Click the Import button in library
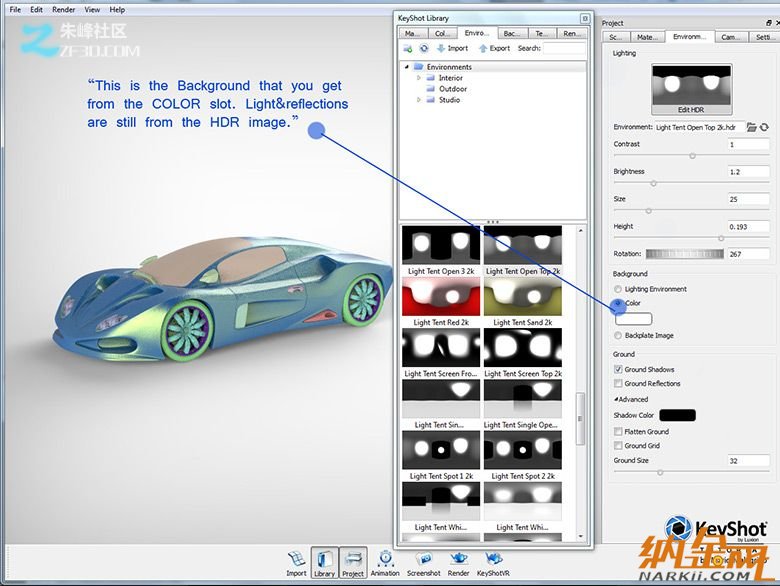This screenshot has width=780, height=586. click(451, 48)
